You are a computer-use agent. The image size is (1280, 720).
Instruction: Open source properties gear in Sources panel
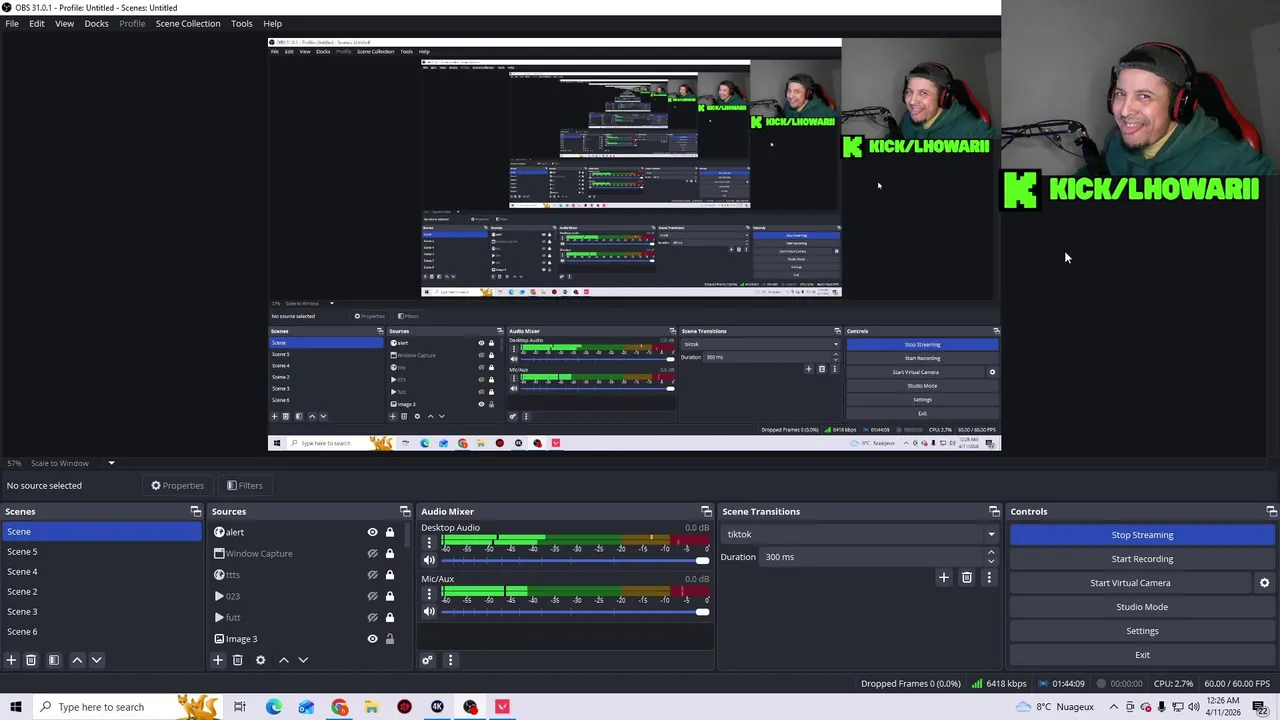point(260,660)
